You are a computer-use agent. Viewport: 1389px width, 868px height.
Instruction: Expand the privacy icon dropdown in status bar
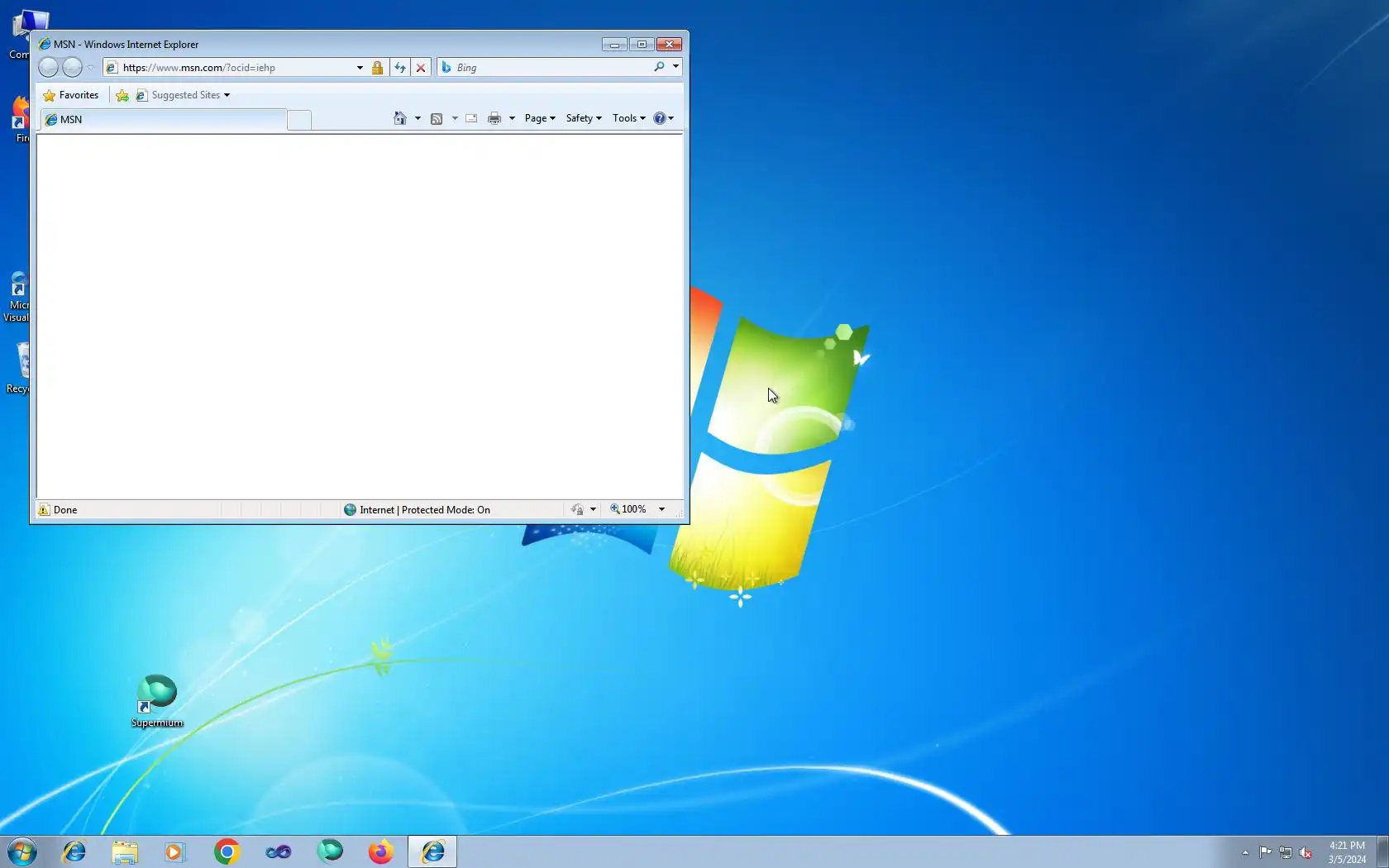[593, 510]
